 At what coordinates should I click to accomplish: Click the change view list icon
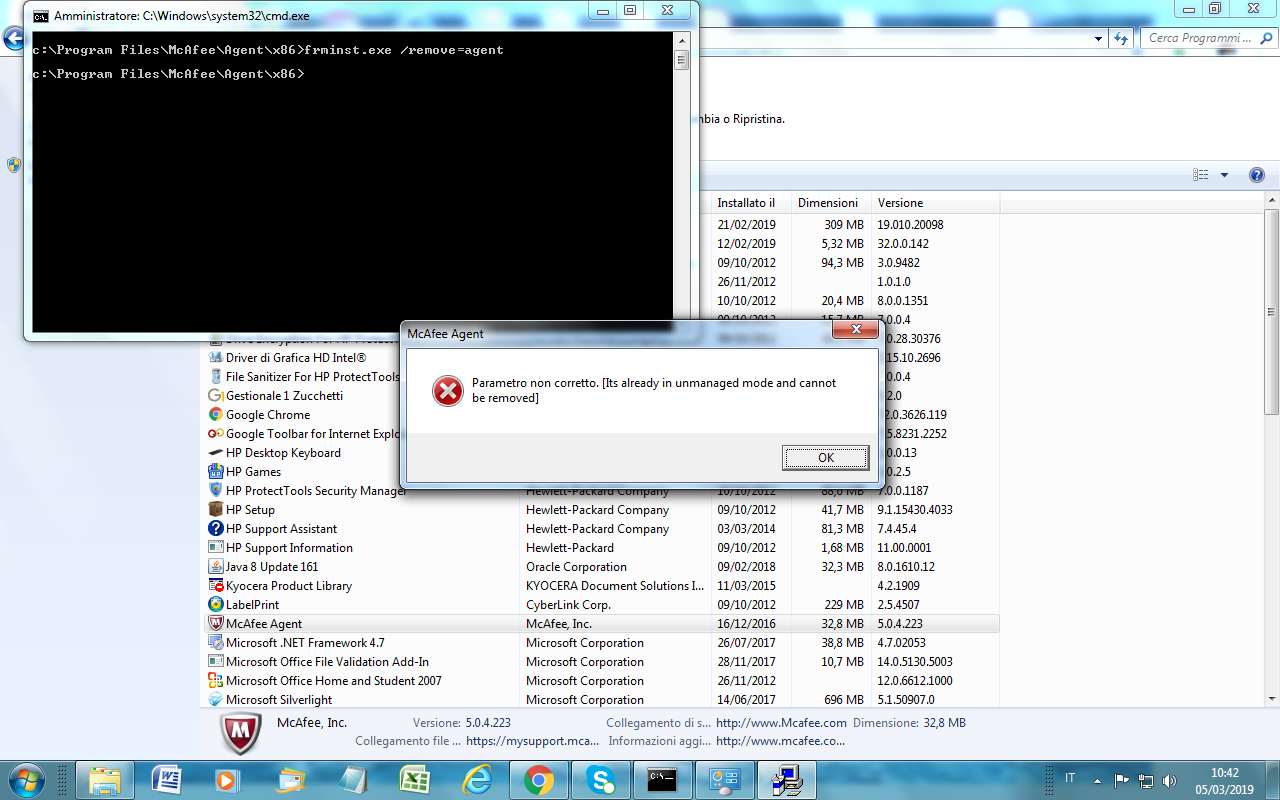pyautogui.click(x=1201, y=175)
